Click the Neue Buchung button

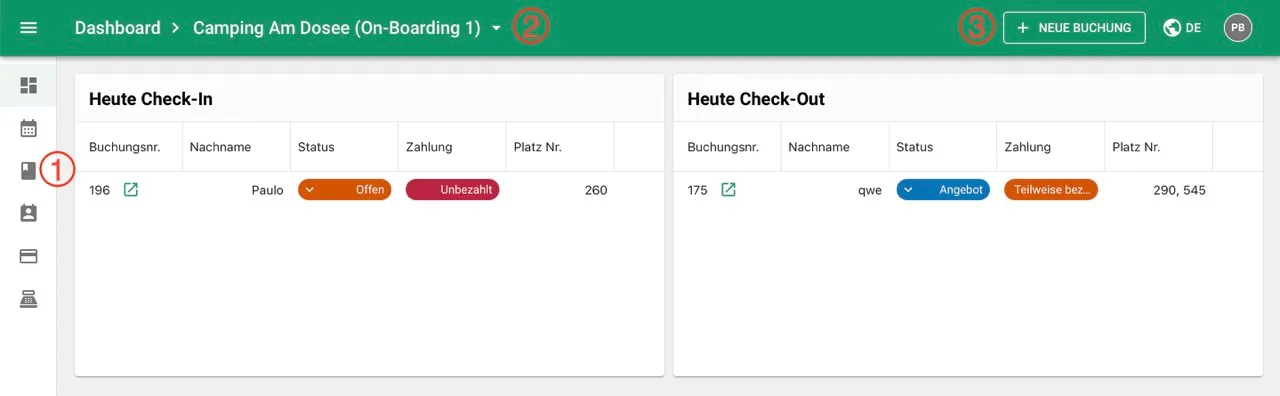[x=1074, y=28]
